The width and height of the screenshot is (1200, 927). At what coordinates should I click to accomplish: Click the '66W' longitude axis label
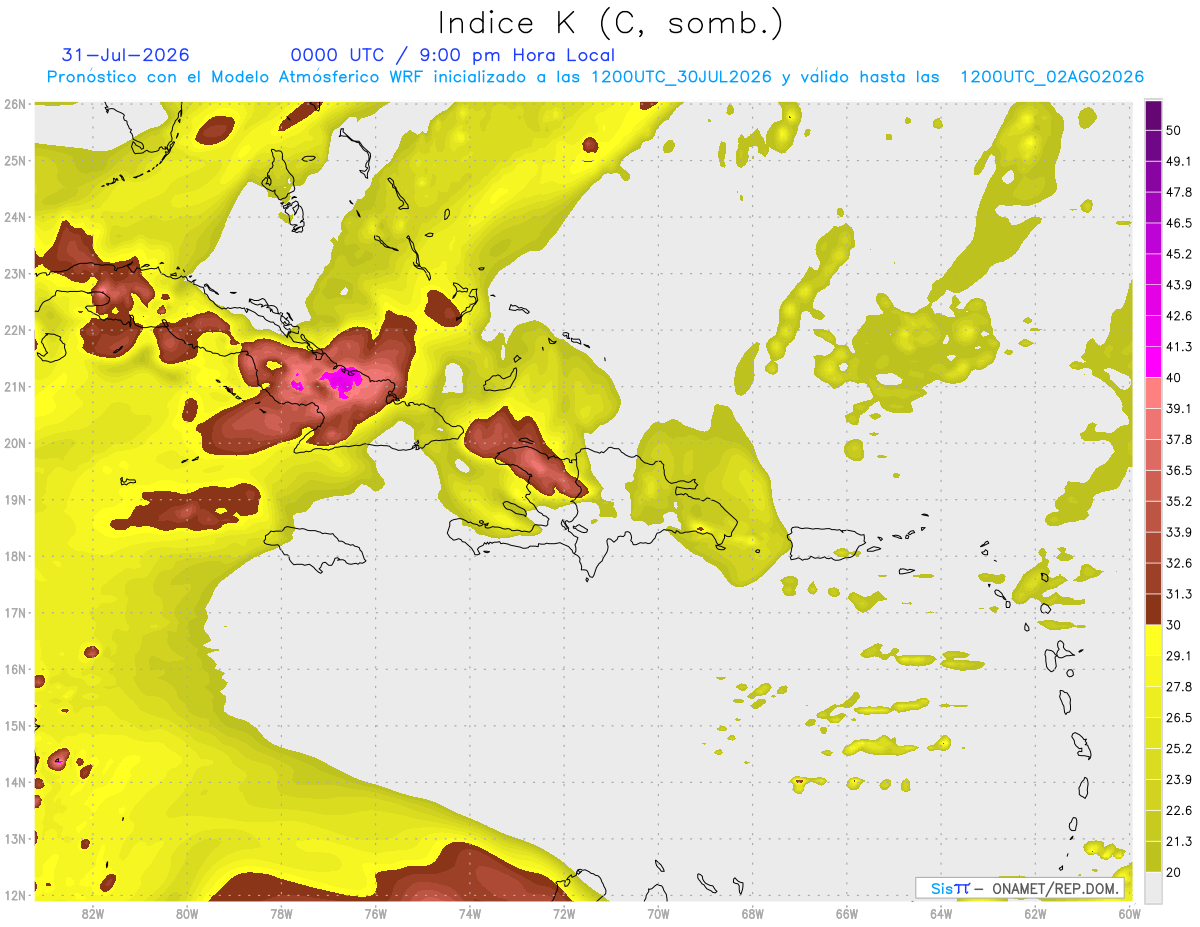click(x=846, y=913)
